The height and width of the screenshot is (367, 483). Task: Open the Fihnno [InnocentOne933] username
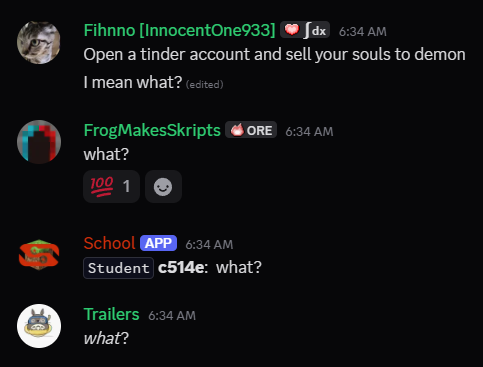(x=179, y=30)
